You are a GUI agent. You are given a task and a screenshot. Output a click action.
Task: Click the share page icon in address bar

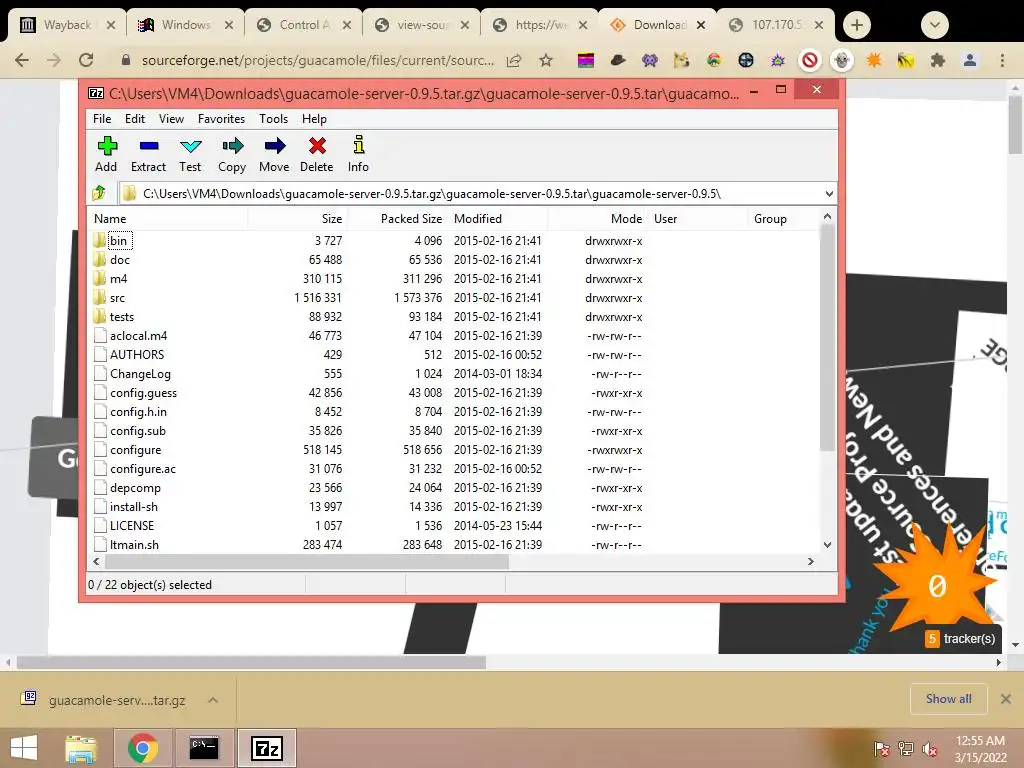[514, 61]
